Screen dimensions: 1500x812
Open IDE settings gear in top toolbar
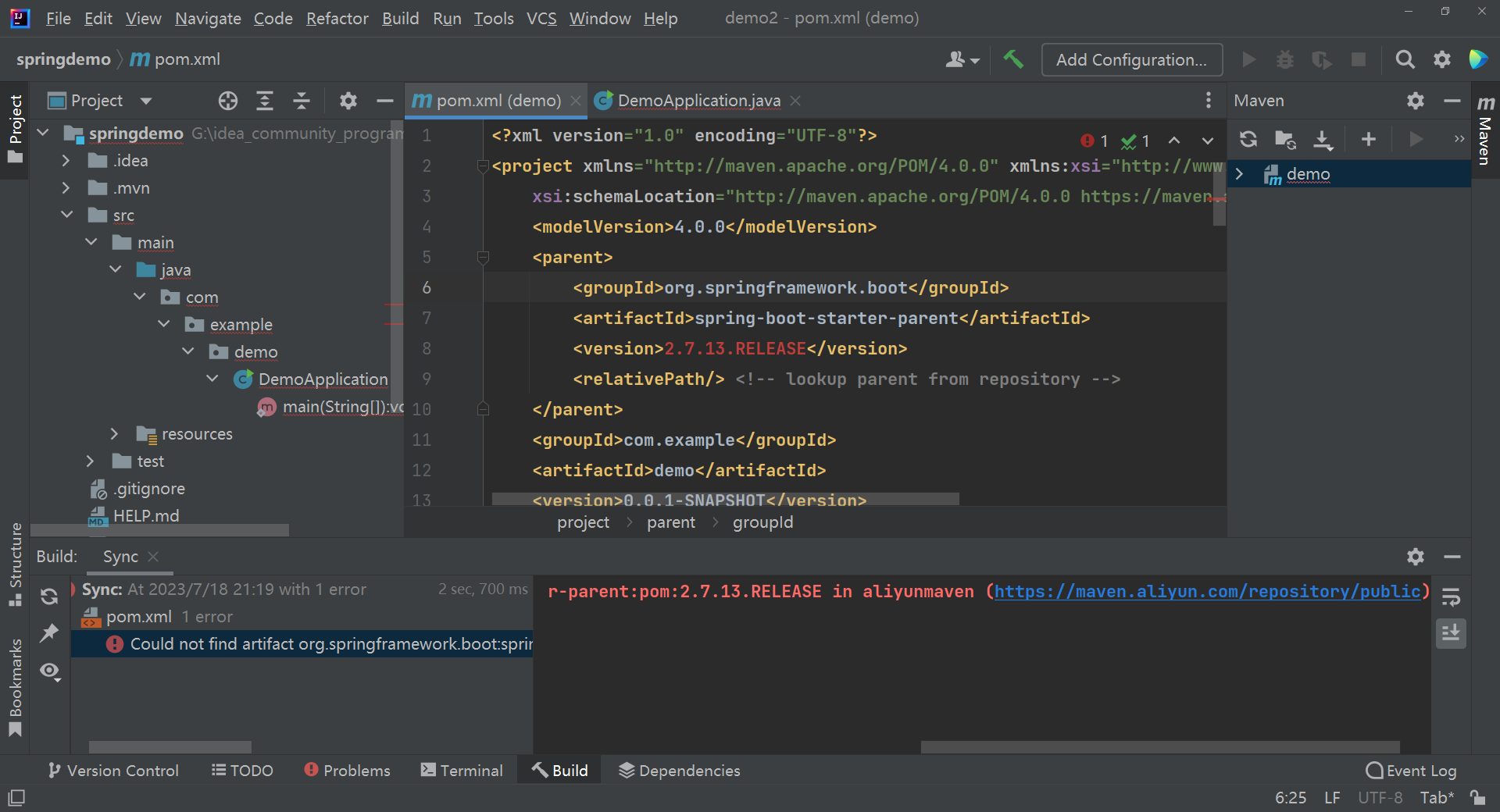(x=1442, y=59)
